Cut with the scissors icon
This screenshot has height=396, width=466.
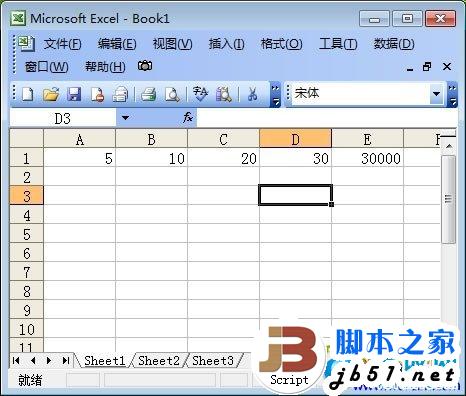pos(252,94)
